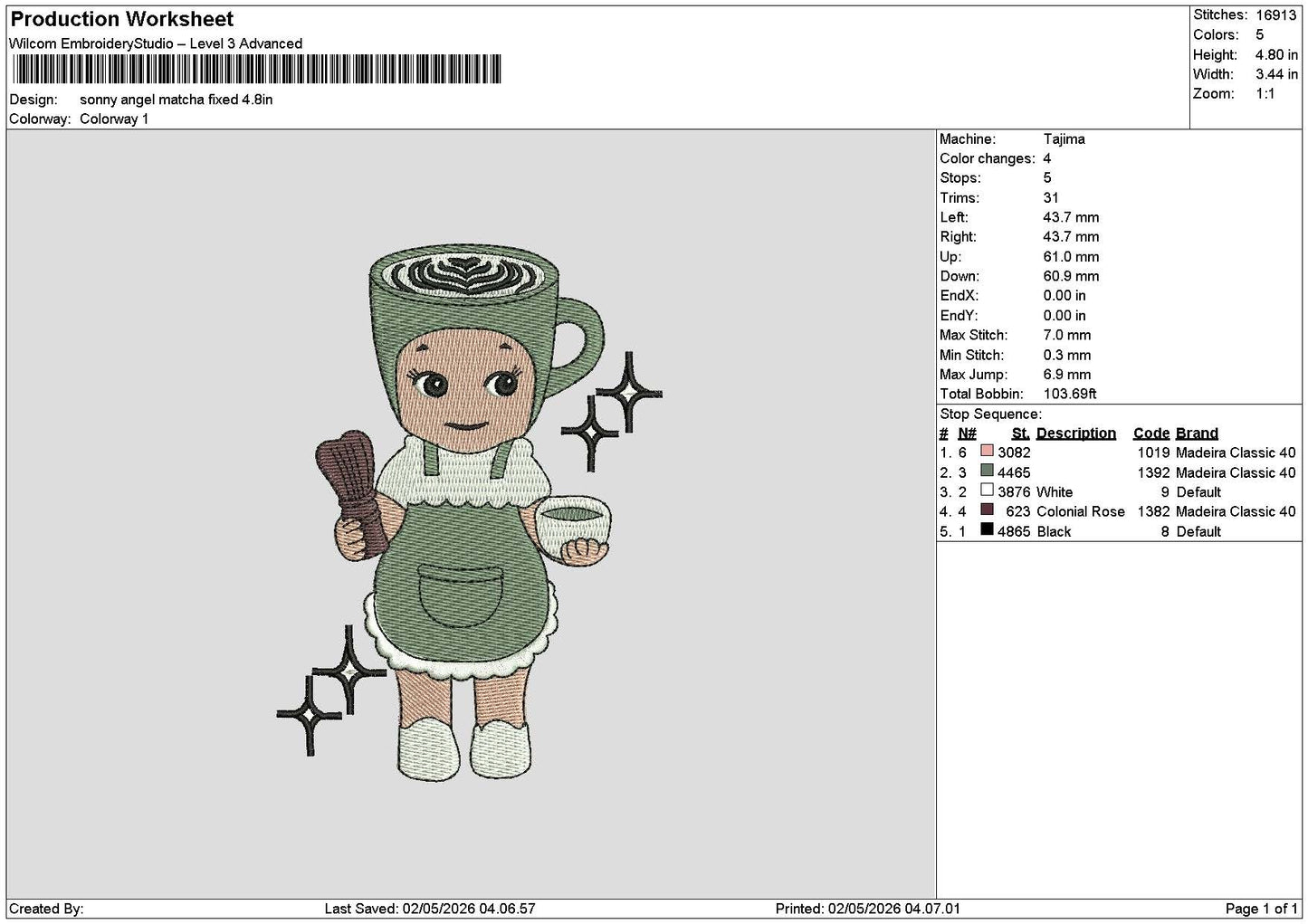Select the green 4465 thread color swatch
Image resolution: width=1308 pixels, height=924 pixels.
pyautogui.click(x=987, y=472)
